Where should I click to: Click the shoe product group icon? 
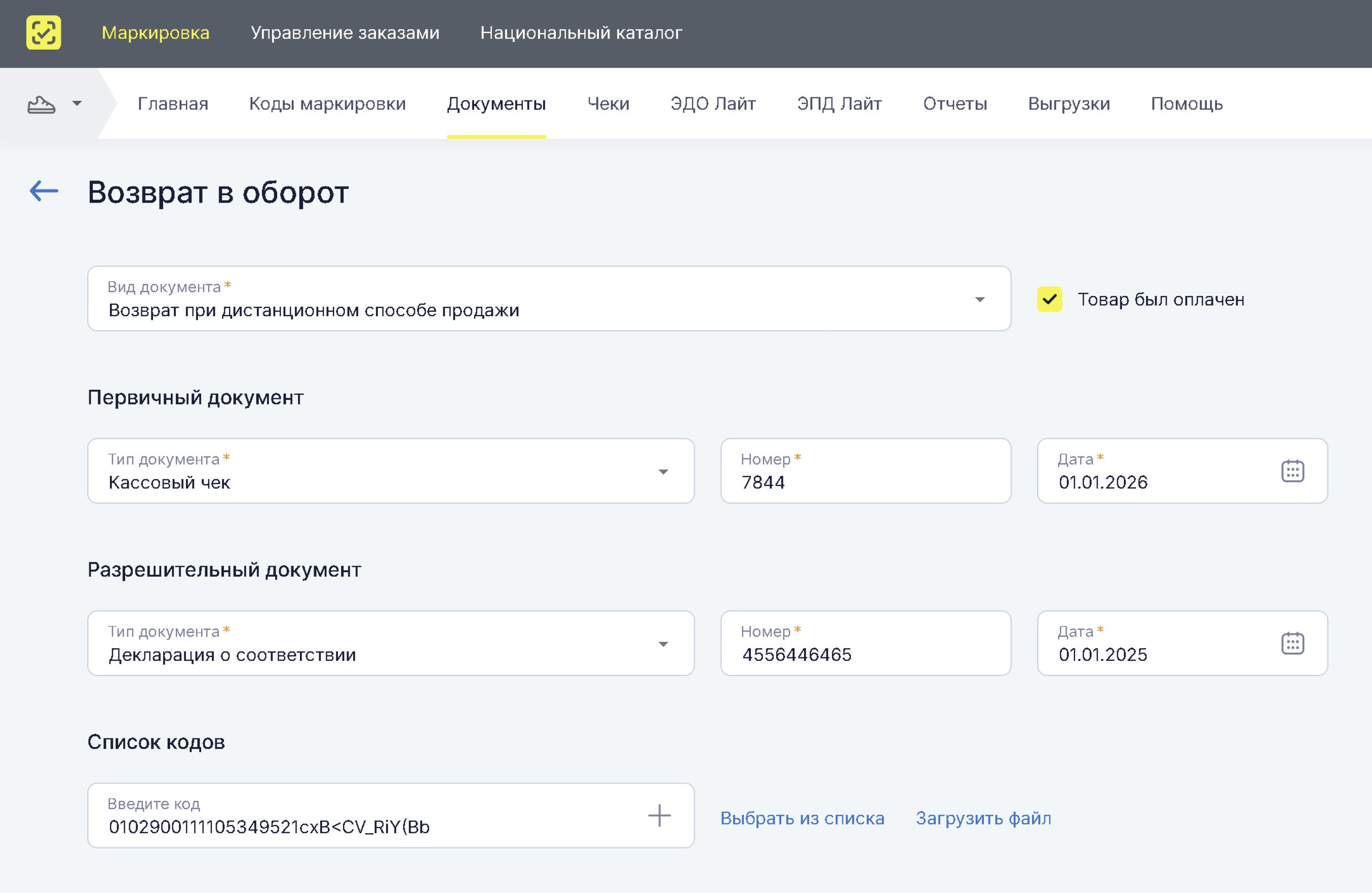[42, 104]
